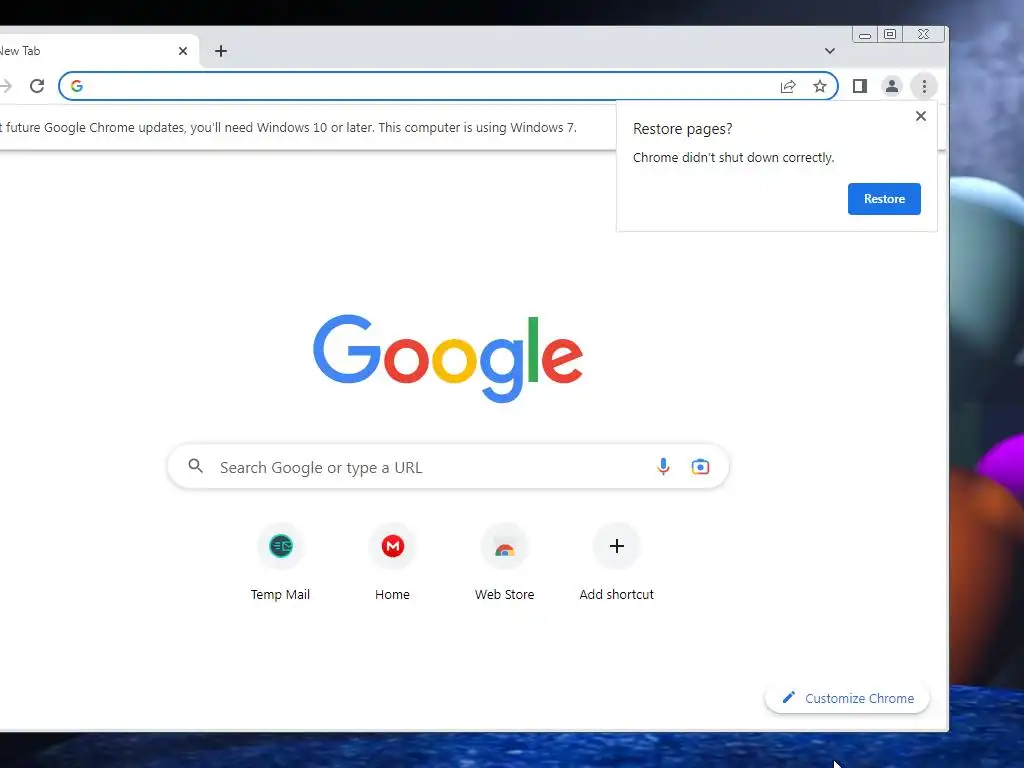Share this page icon in address bar
This screenshot has width=1024, height=768.
point(788,86)
